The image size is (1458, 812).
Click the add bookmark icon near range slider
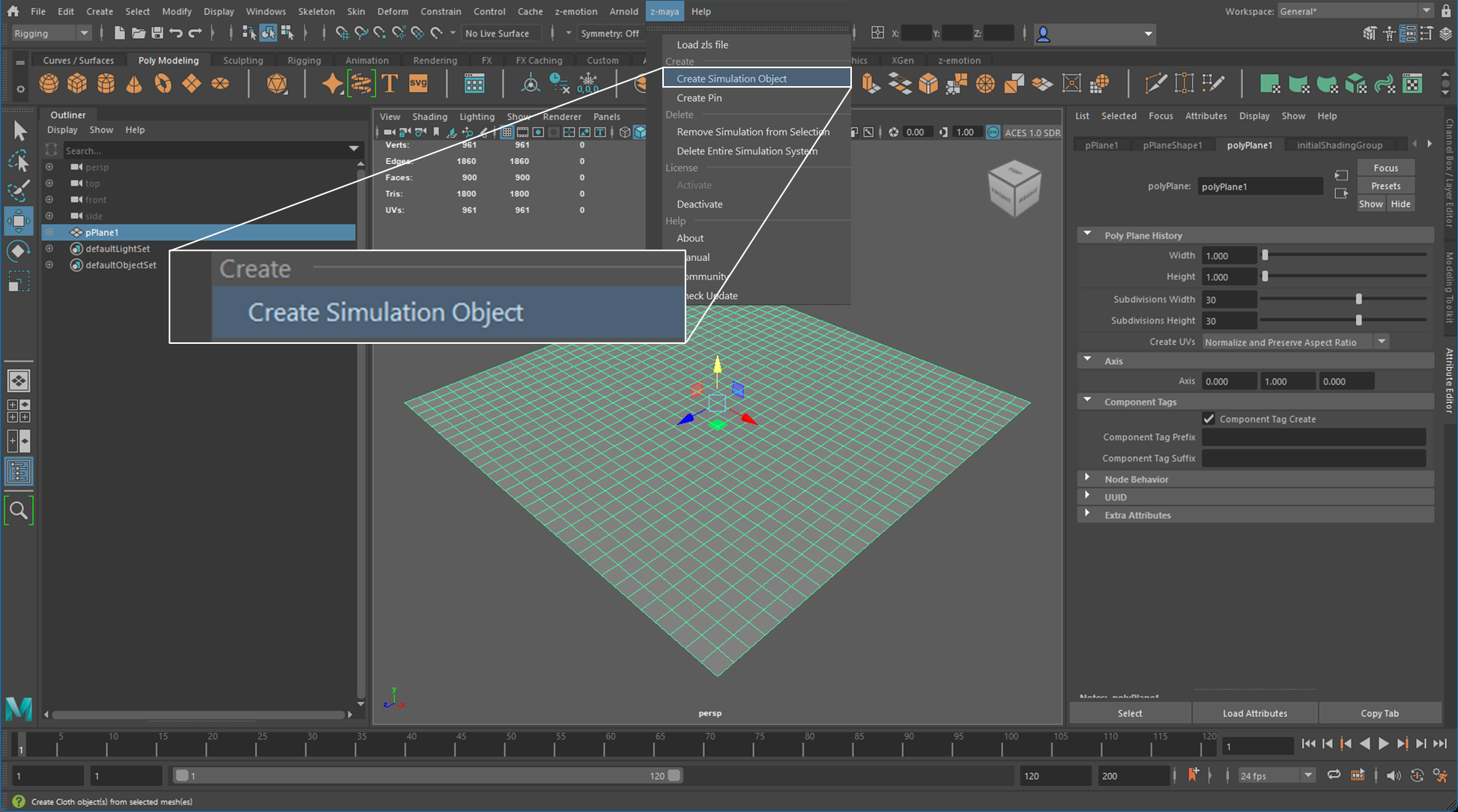1193,775
